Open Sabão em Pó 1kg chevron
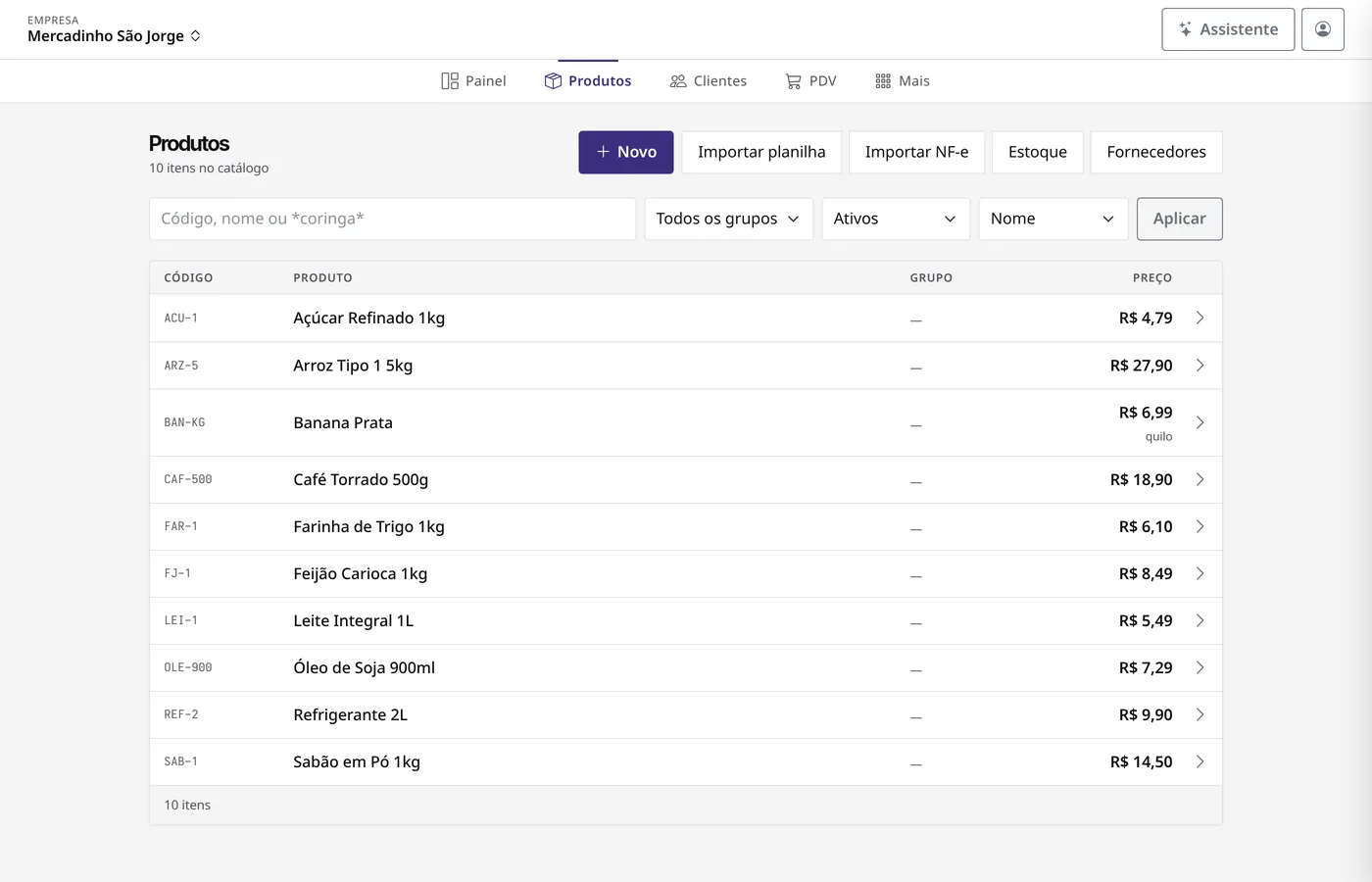 pos(1200,761)
